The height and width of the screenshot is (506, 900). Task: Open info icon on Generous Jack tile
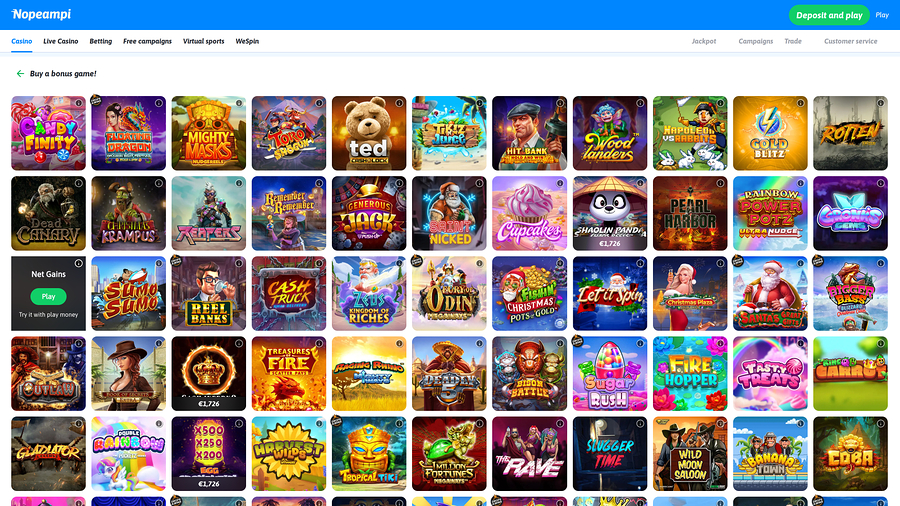(399, 184)
